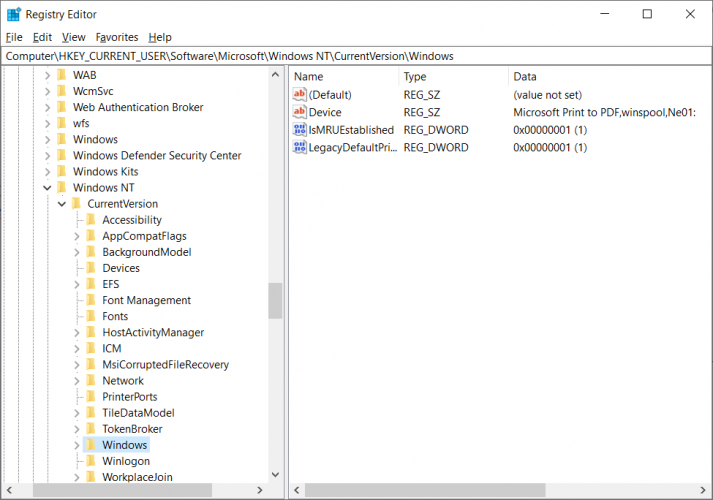Open the View menu

[x=74, y=37]
